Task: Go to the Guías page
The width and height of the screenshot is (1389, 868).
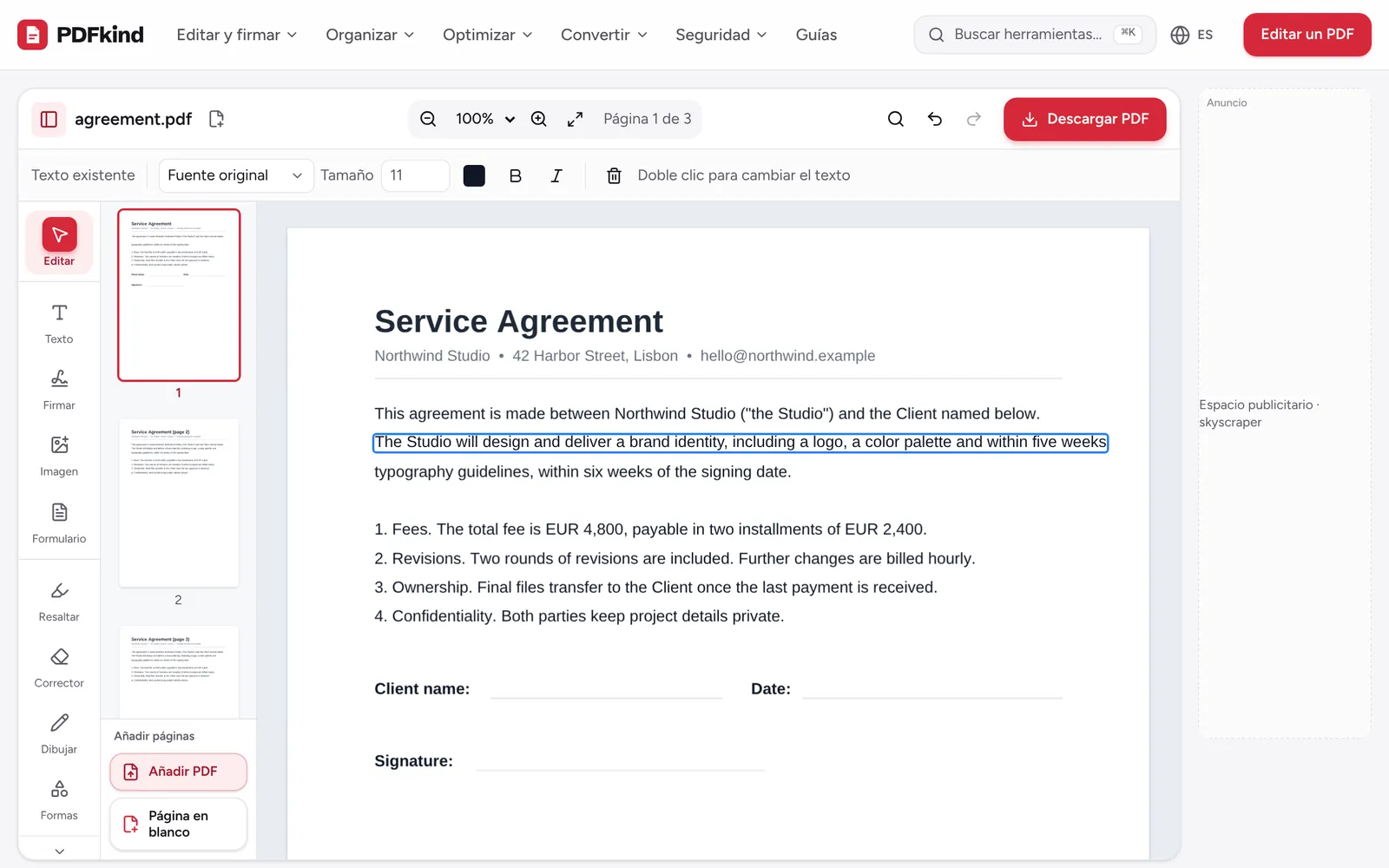Action: click(x=816, y=35)
